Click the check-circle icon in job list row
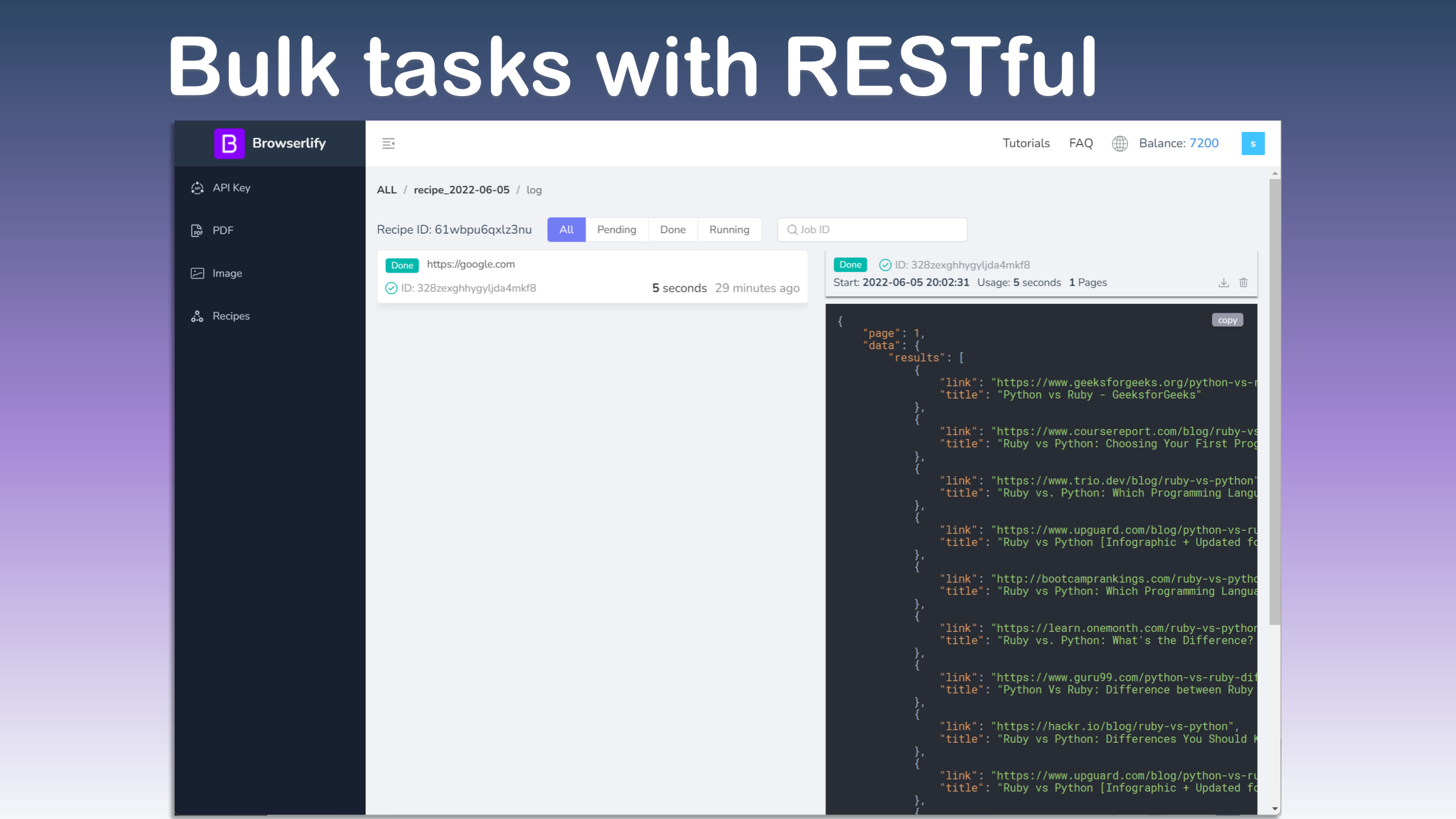 pyautogui.click(x=391, y=288)
